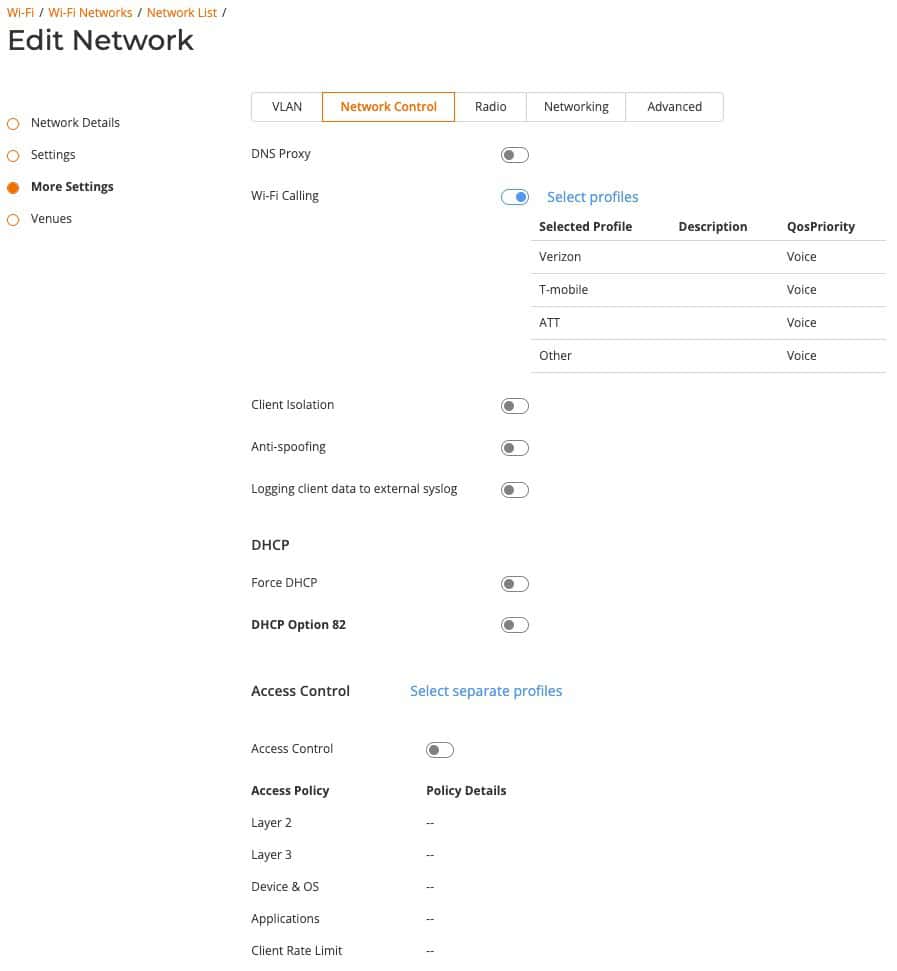Navigate to Wi-Fi Networks breadcrumb
Viewport: 897px width, 971px height.
90,12
